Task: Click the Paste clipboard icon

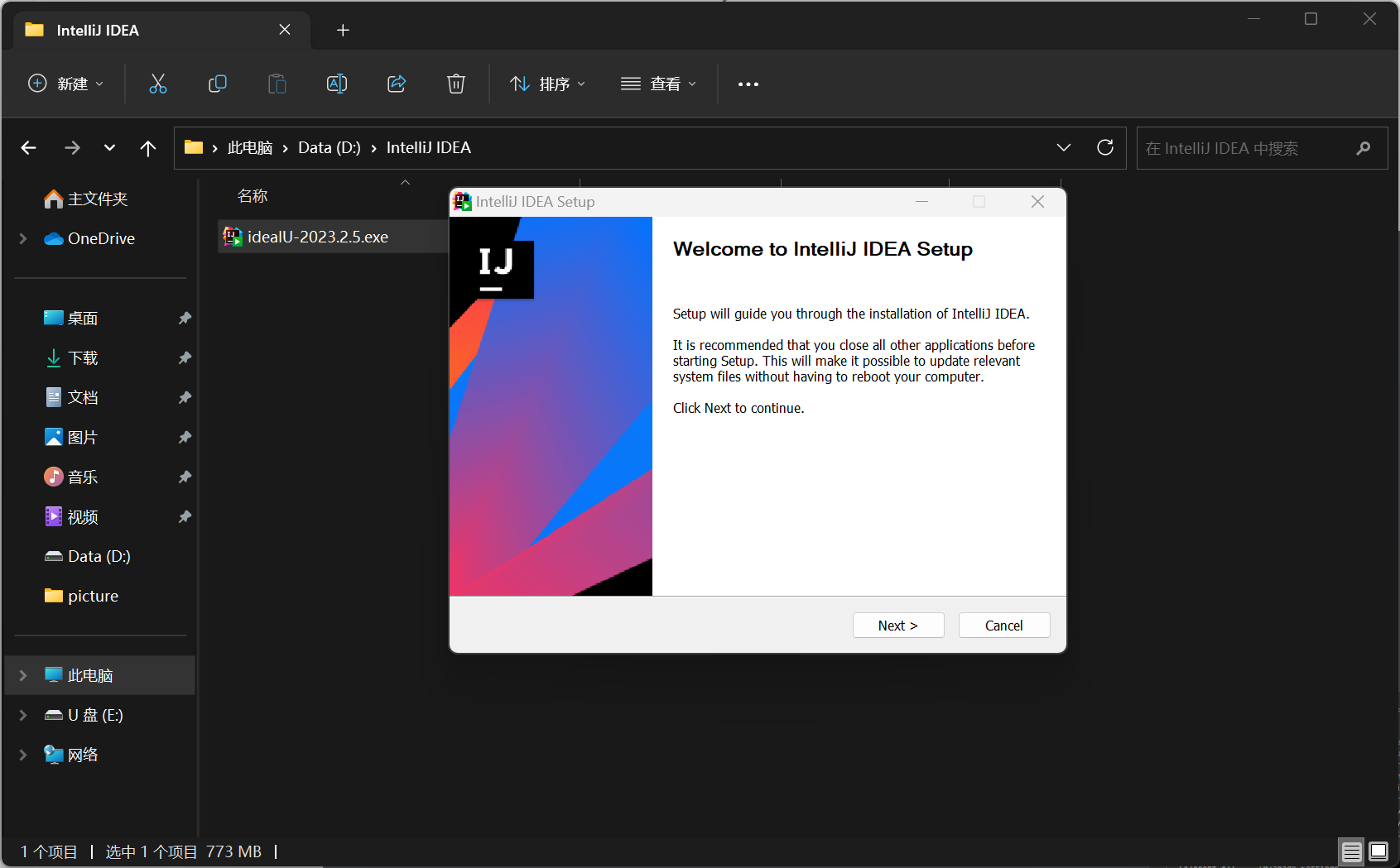Action: point(277,84)
